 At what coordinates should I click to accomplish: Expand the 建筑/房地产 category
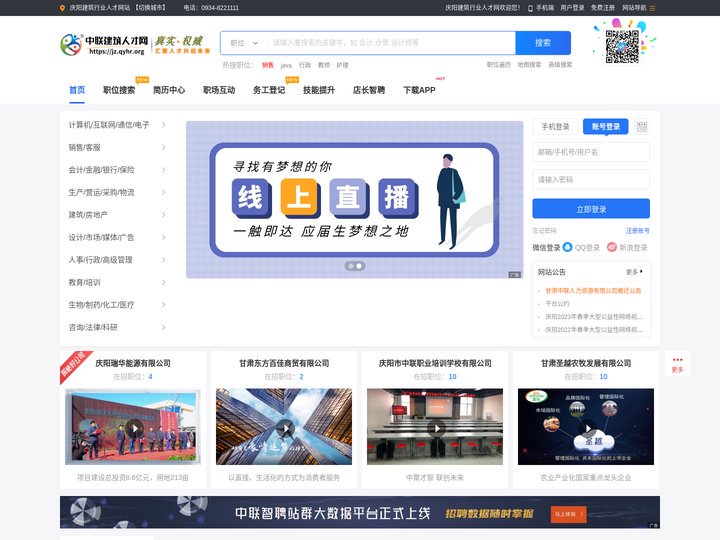pyautogui.click(x=163, y=215)
